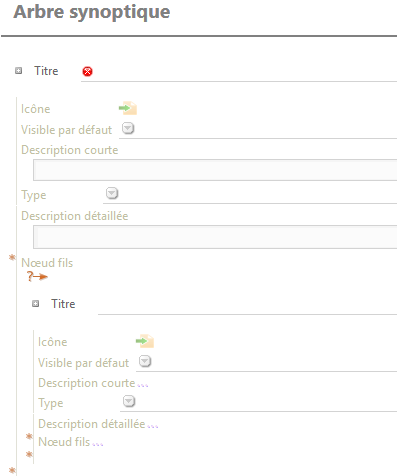Click the Description détaillée text area
The height and width of the screenshot is (476, 397).
click(215, 237)
